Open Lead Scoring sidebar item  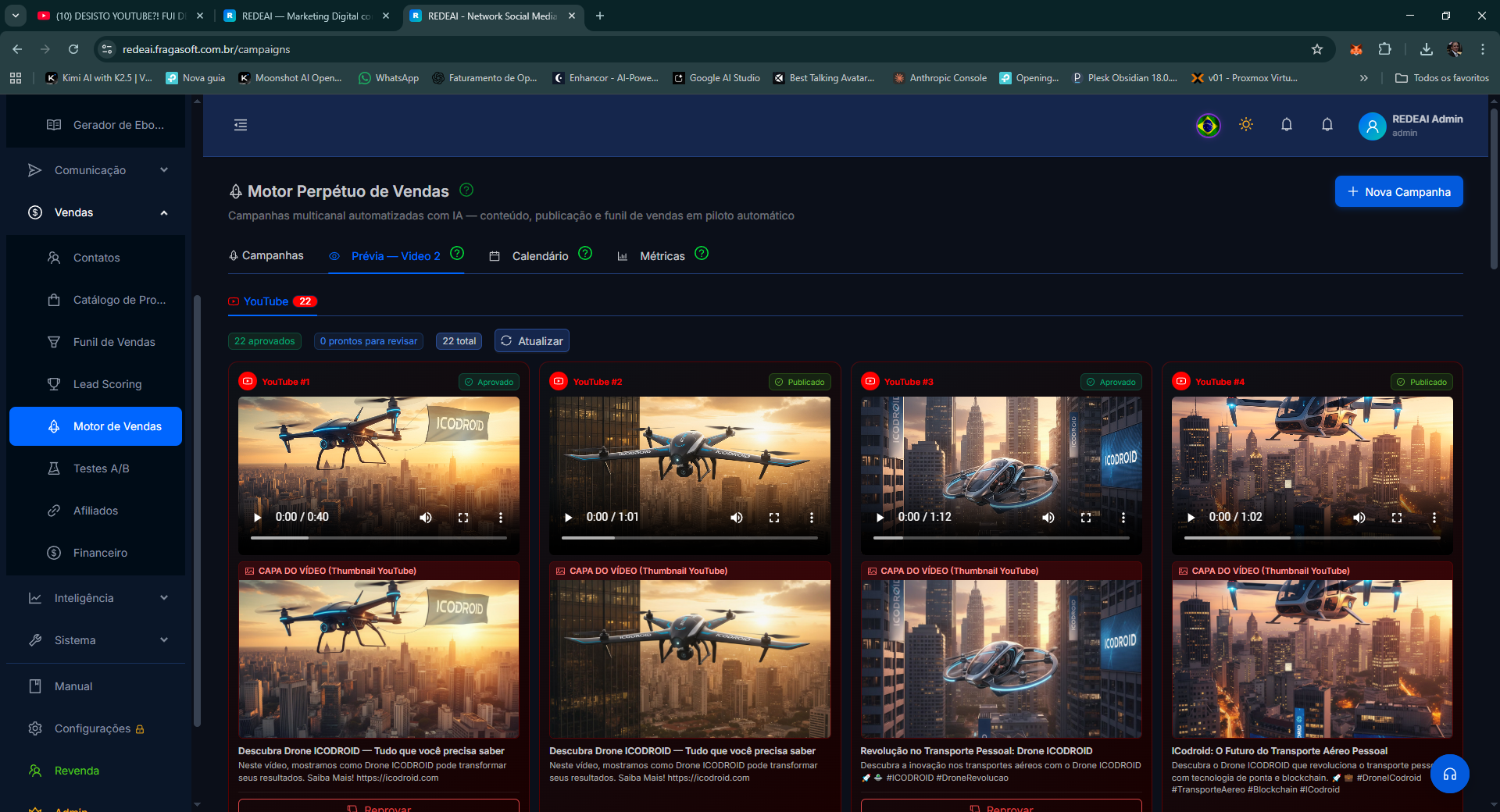coord(96,384)
